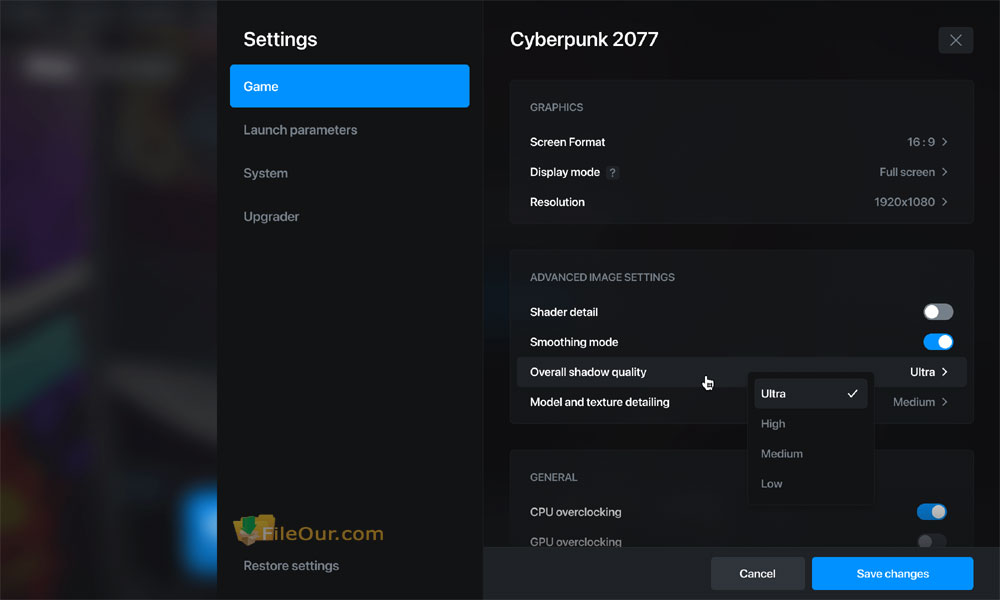Click the Resolution label
The image size is (1000, 600).
coord(557,202)
